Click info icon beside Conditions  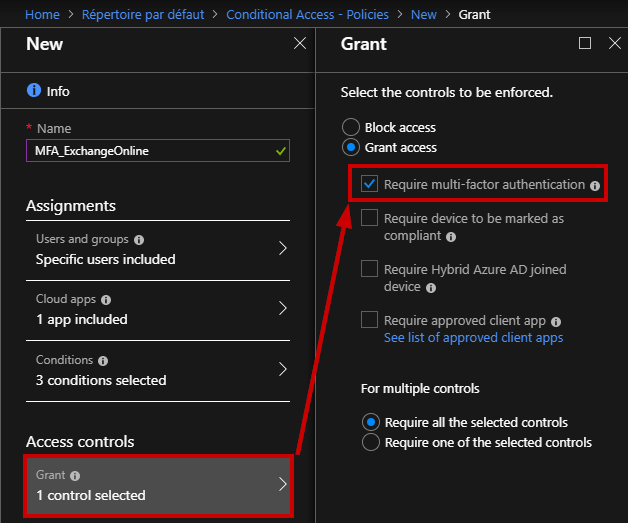pyautogui.click(x=103, y=361)
